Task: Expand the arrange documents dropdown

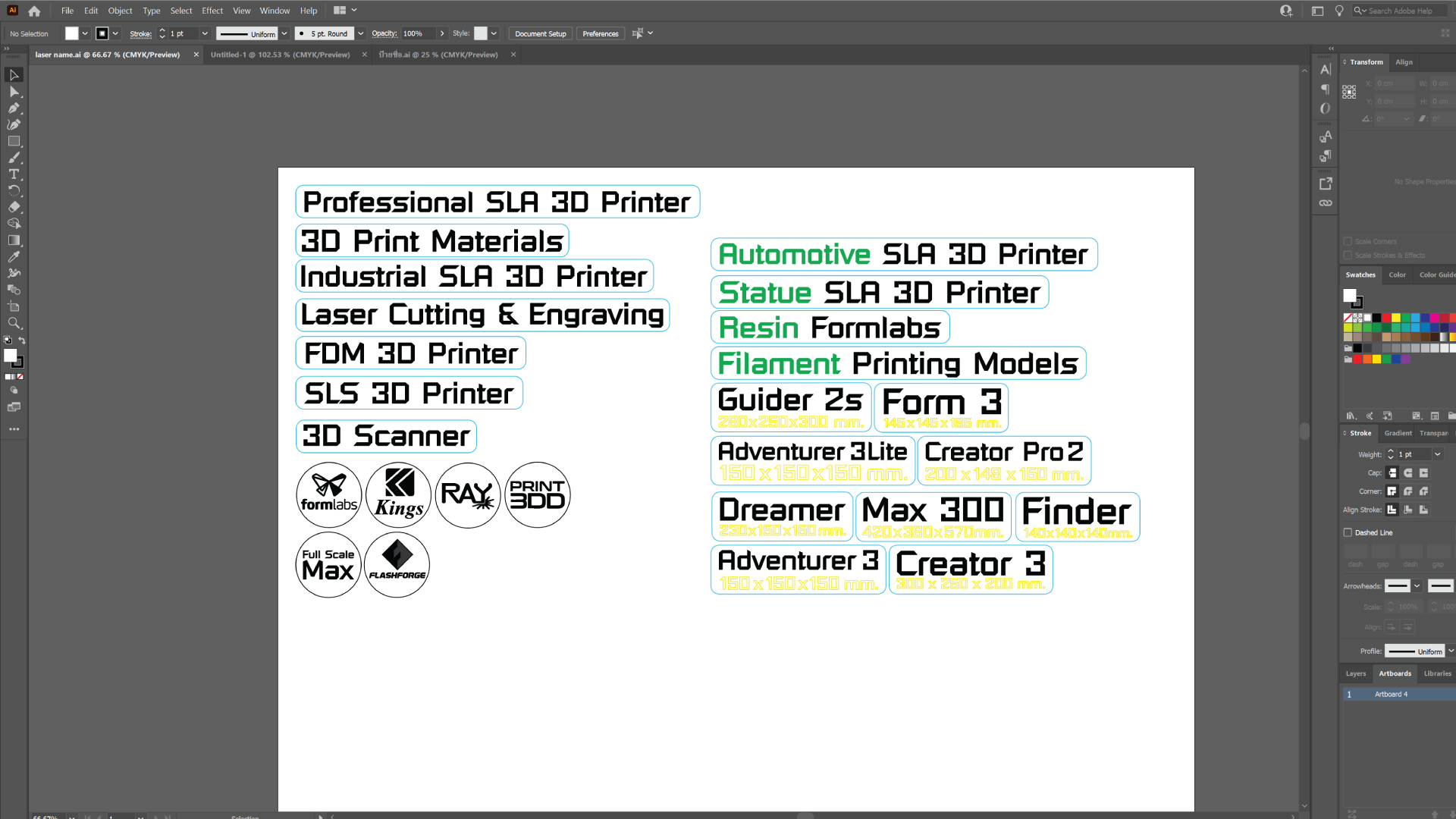Action: click(x=354, y=11)
